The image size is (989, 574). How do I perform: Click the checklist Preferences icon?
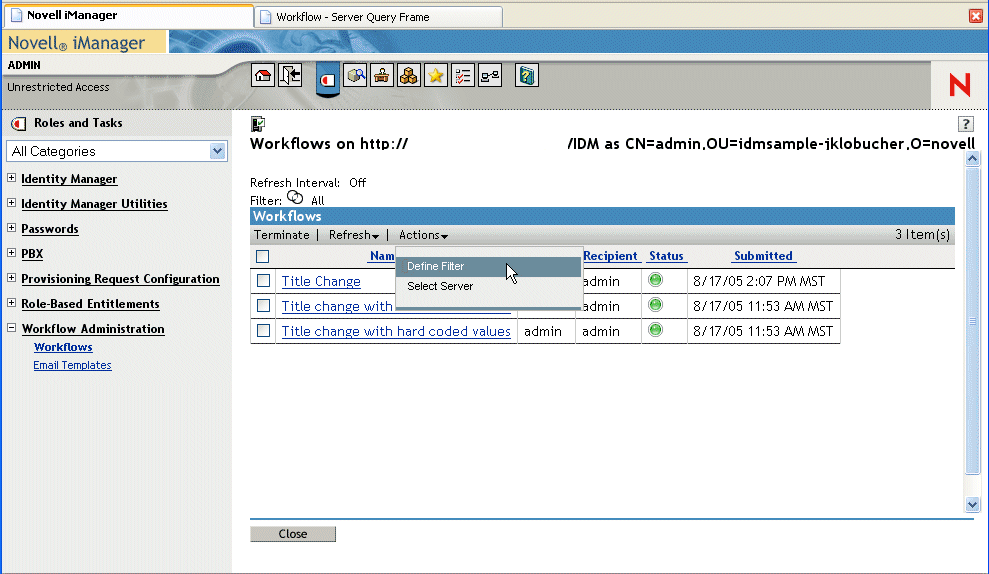tap(463, 76)
